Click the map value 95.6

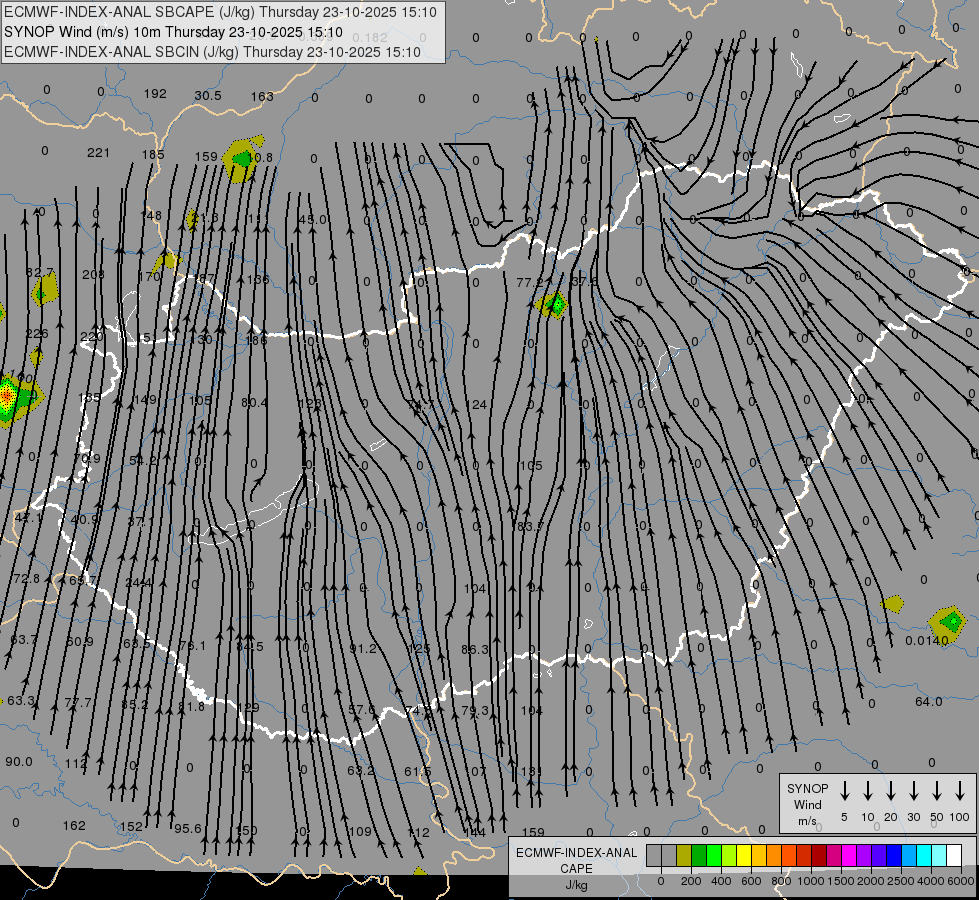click(x=188, y=828)
